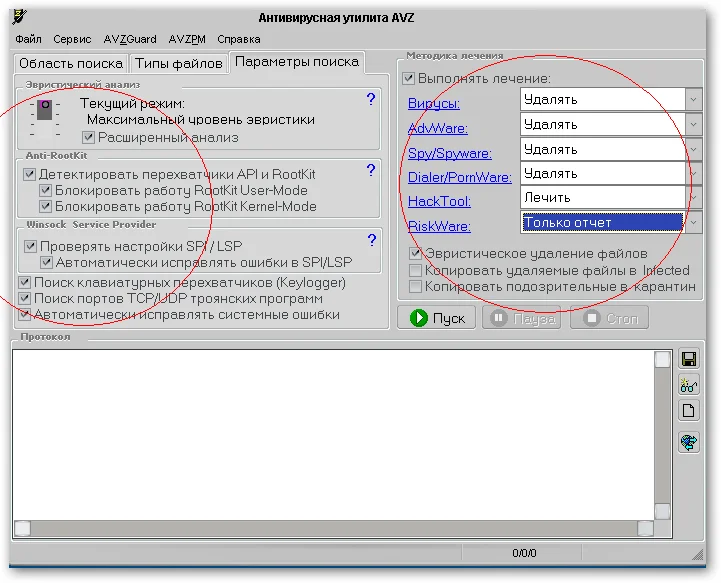Enable Копировать удаляемые файлы в Infected

click(415, 270)
